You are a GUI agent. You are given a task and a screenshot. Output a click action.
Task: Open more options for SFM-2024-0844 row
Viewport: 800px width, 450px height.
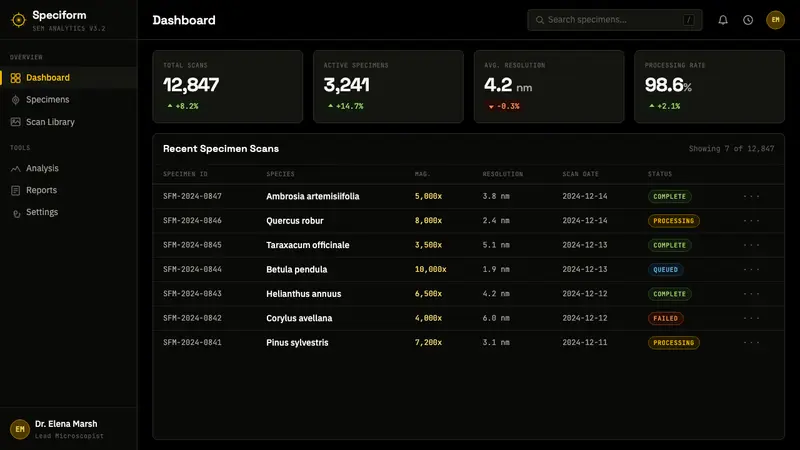(x=751, y=269)
